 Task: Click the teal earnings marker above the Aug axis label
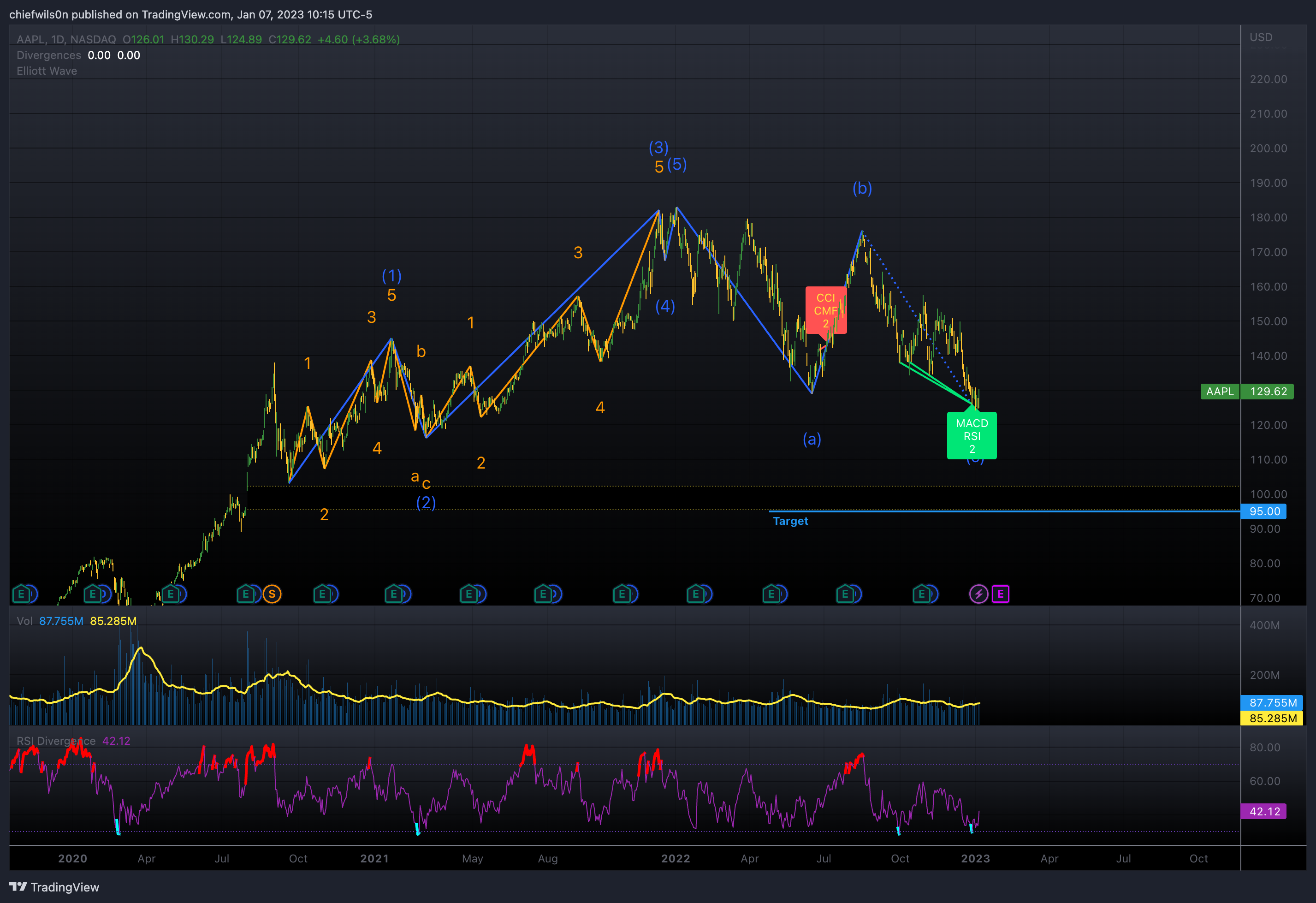pos(543,594)
